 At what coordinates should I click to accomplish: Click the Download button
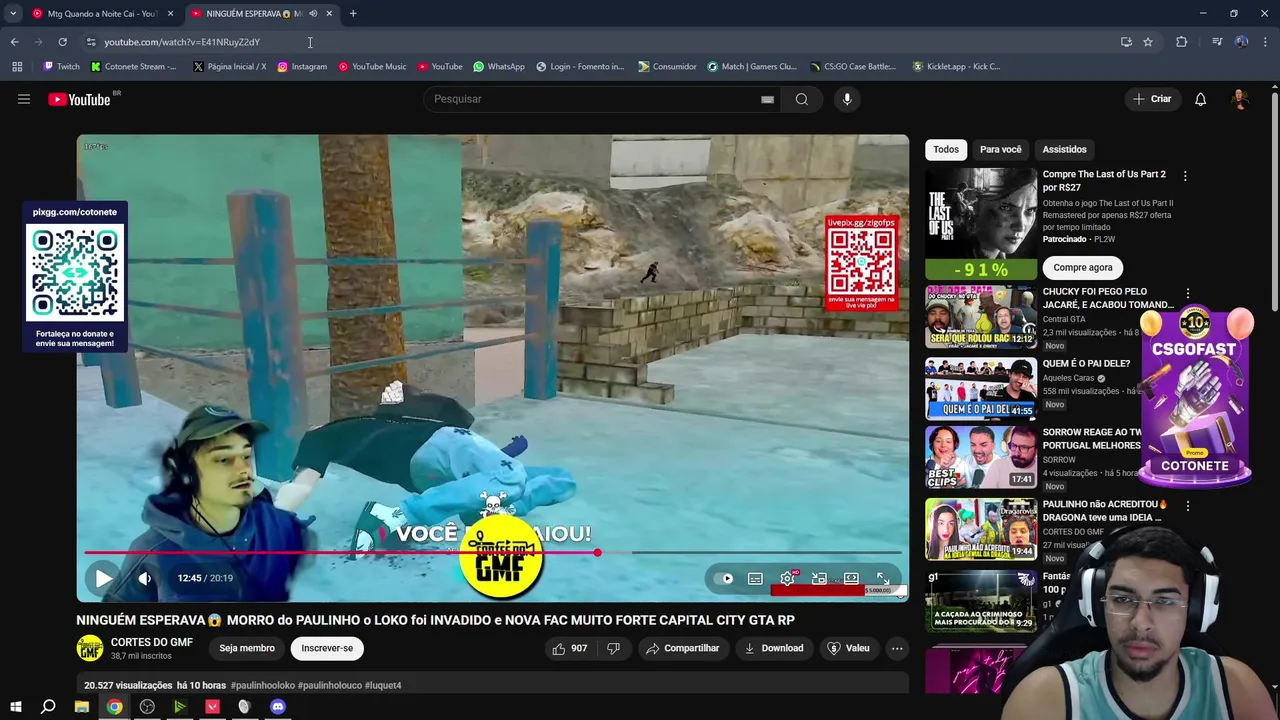tap(774, 648)
